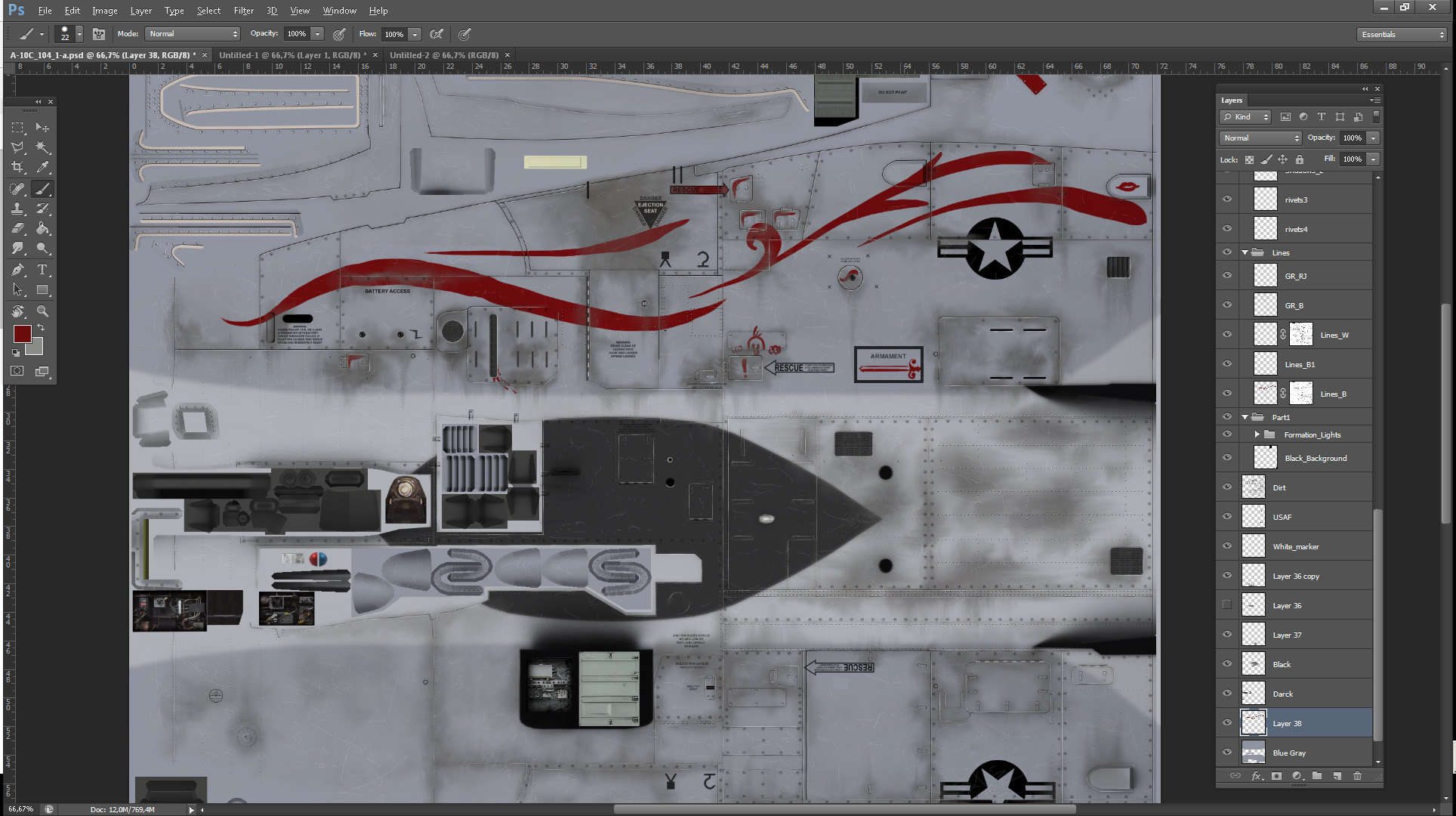Viewport: 1456px width, 816px height.
Task: Select the Clone Stamp tool
Action: 17,209
